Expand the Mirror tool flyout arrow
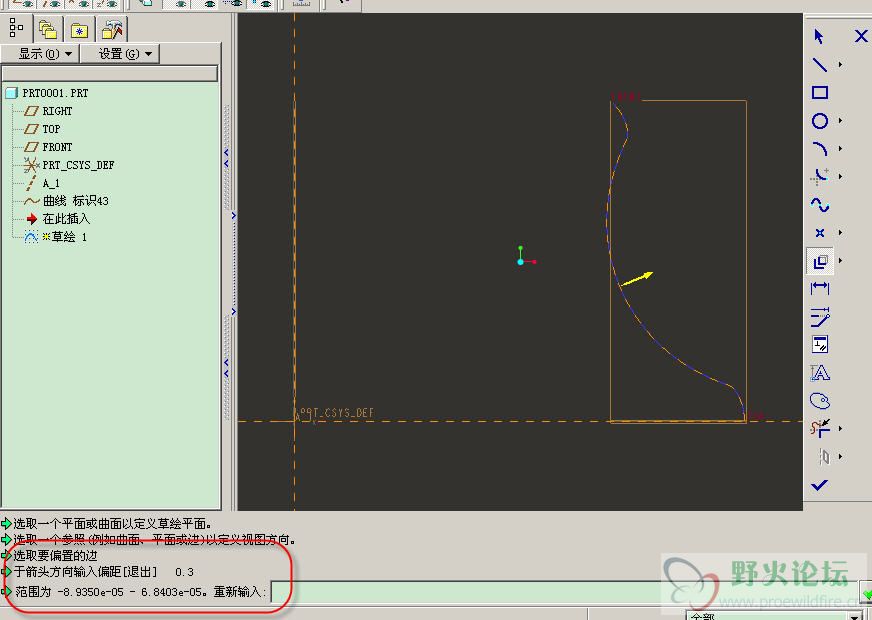Image resolution: width=872 pixels, height=620 pixels. [840, 457]
